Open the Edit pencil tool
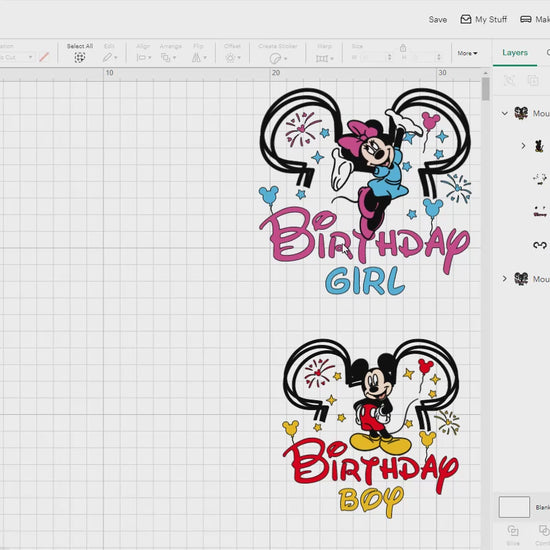 pyautogui.click(x=110, y=57)
